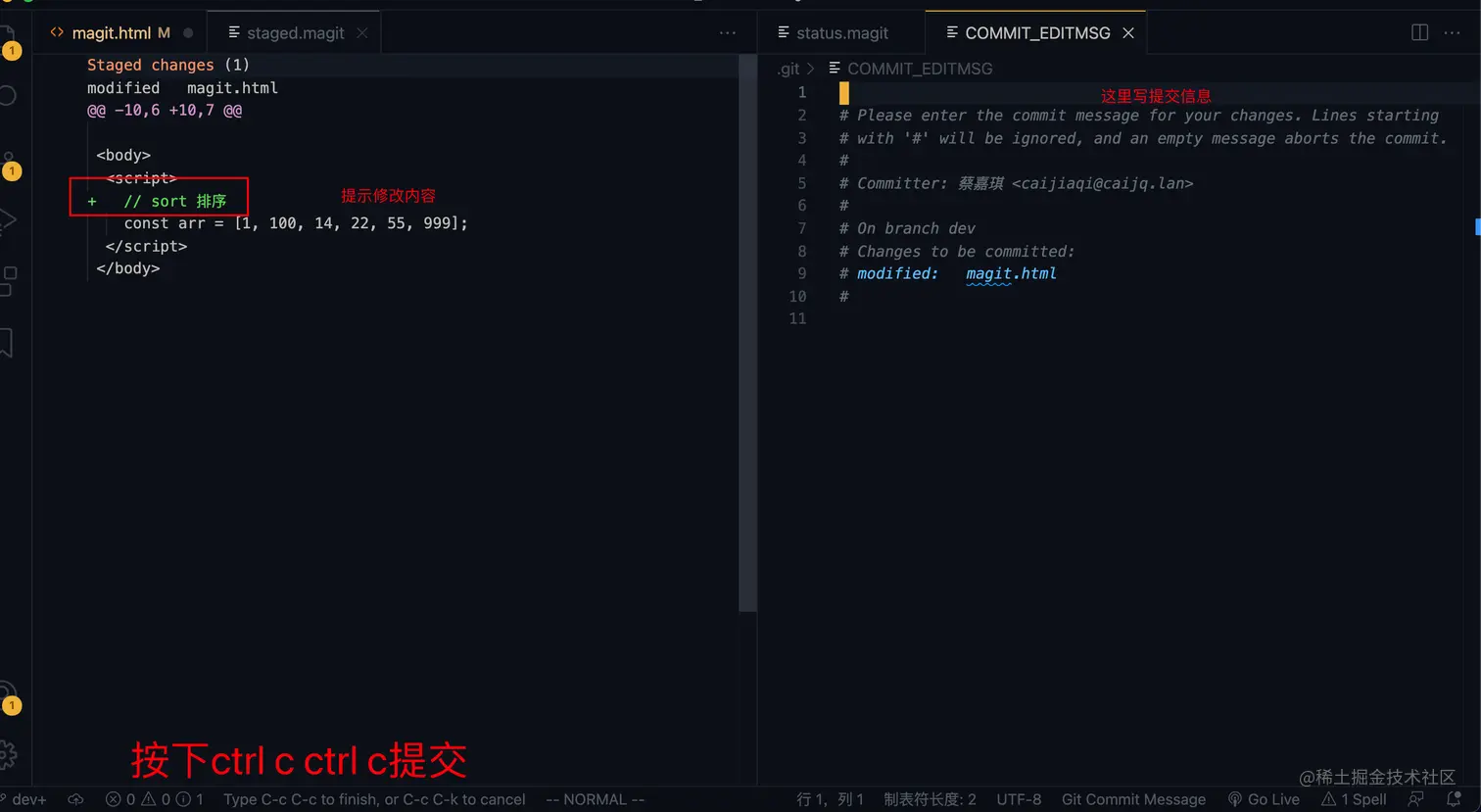Close the staged.magit tab

362,33
